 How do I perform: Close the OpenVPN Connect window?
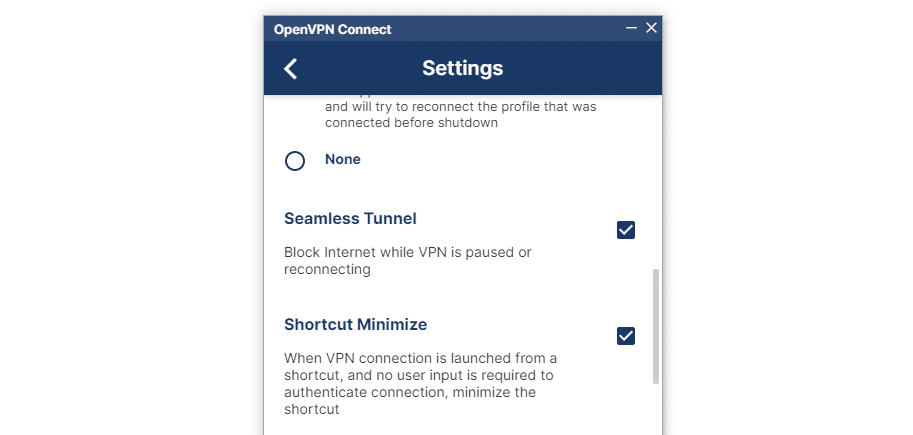point(651,28)
